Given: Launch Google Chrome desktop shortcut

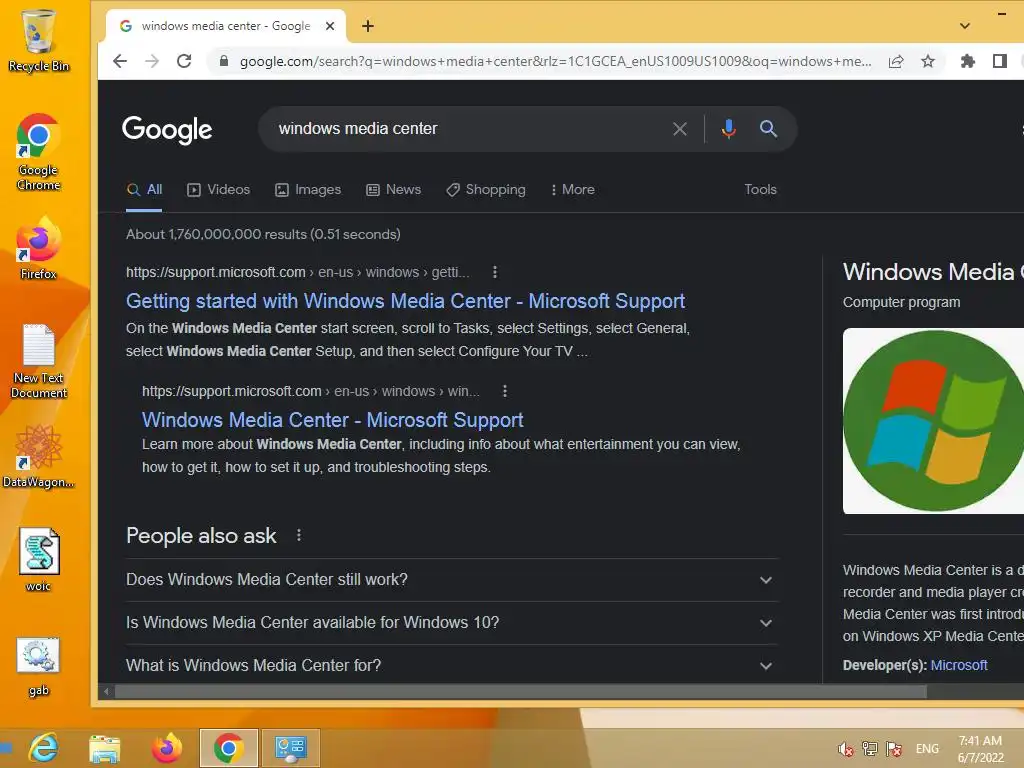Looking at the screenshot, I should pos(39,152).
